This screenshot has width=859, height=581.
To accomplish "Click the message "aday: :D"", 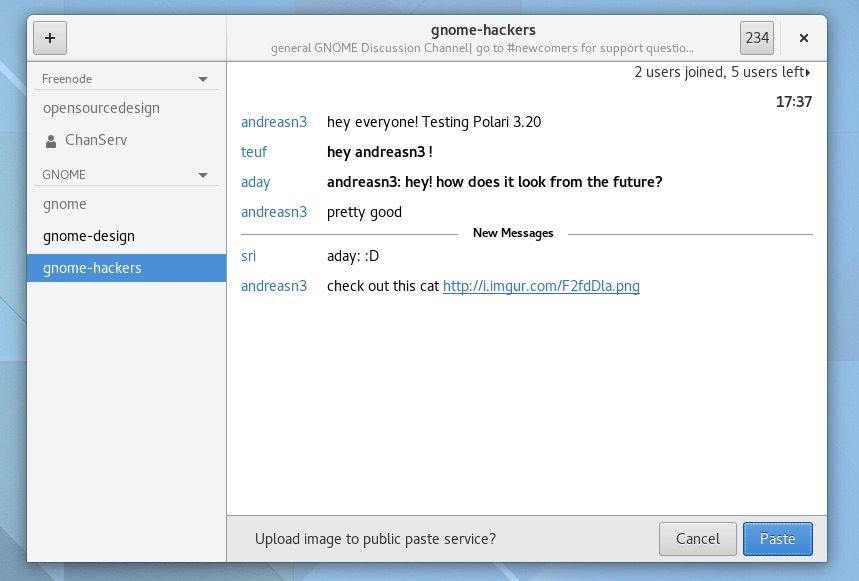I will point(353,256).
